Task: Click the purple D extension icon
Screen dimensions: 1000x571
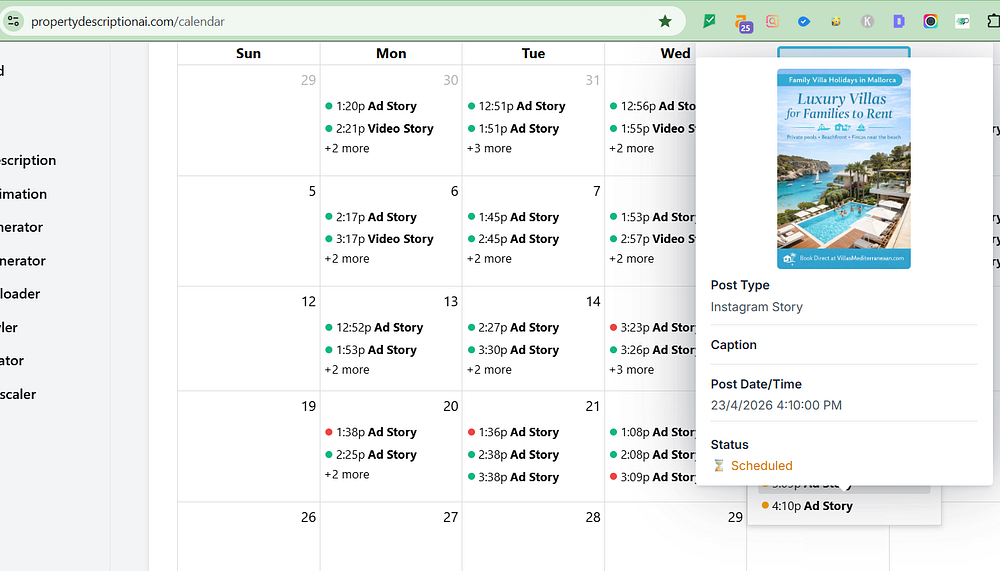Action: pyautogui.click(x=899, y=21)
